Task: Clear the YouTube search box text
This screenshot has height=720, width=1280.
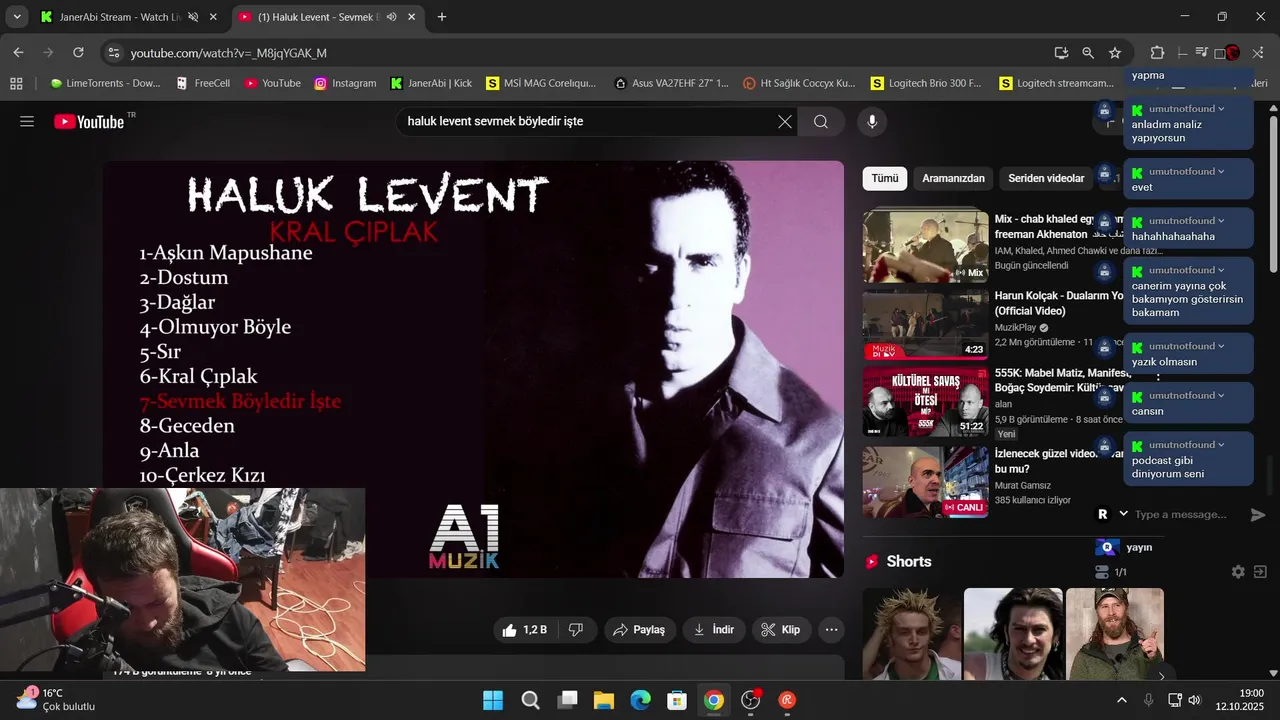Action: [785, 122]
